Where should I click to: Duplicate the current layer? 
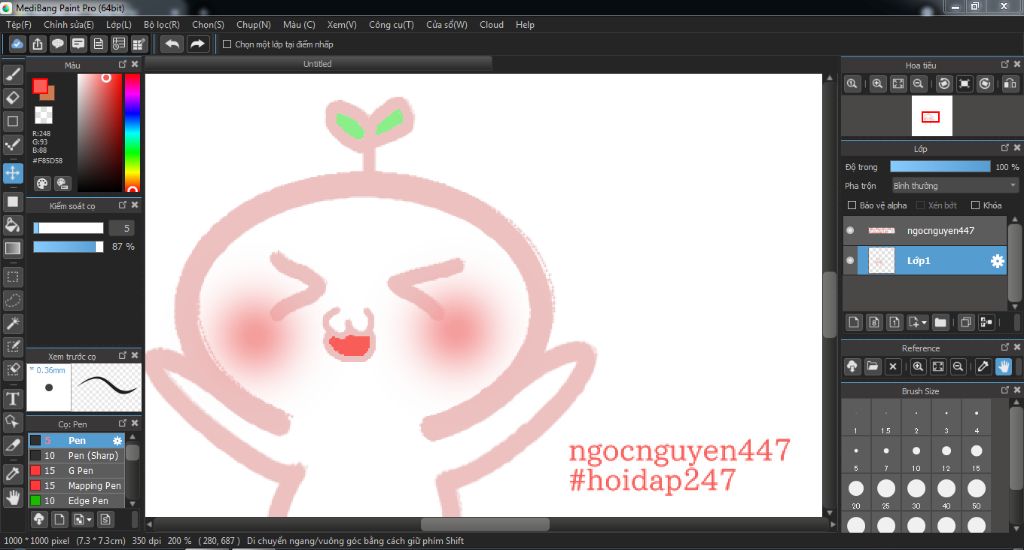[966, 322]
